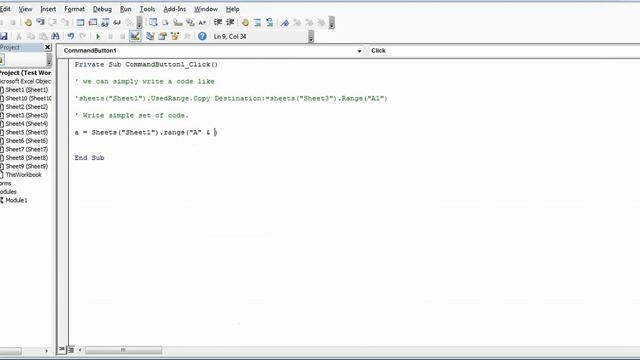Open the Format menu

[x=74, y=9]
